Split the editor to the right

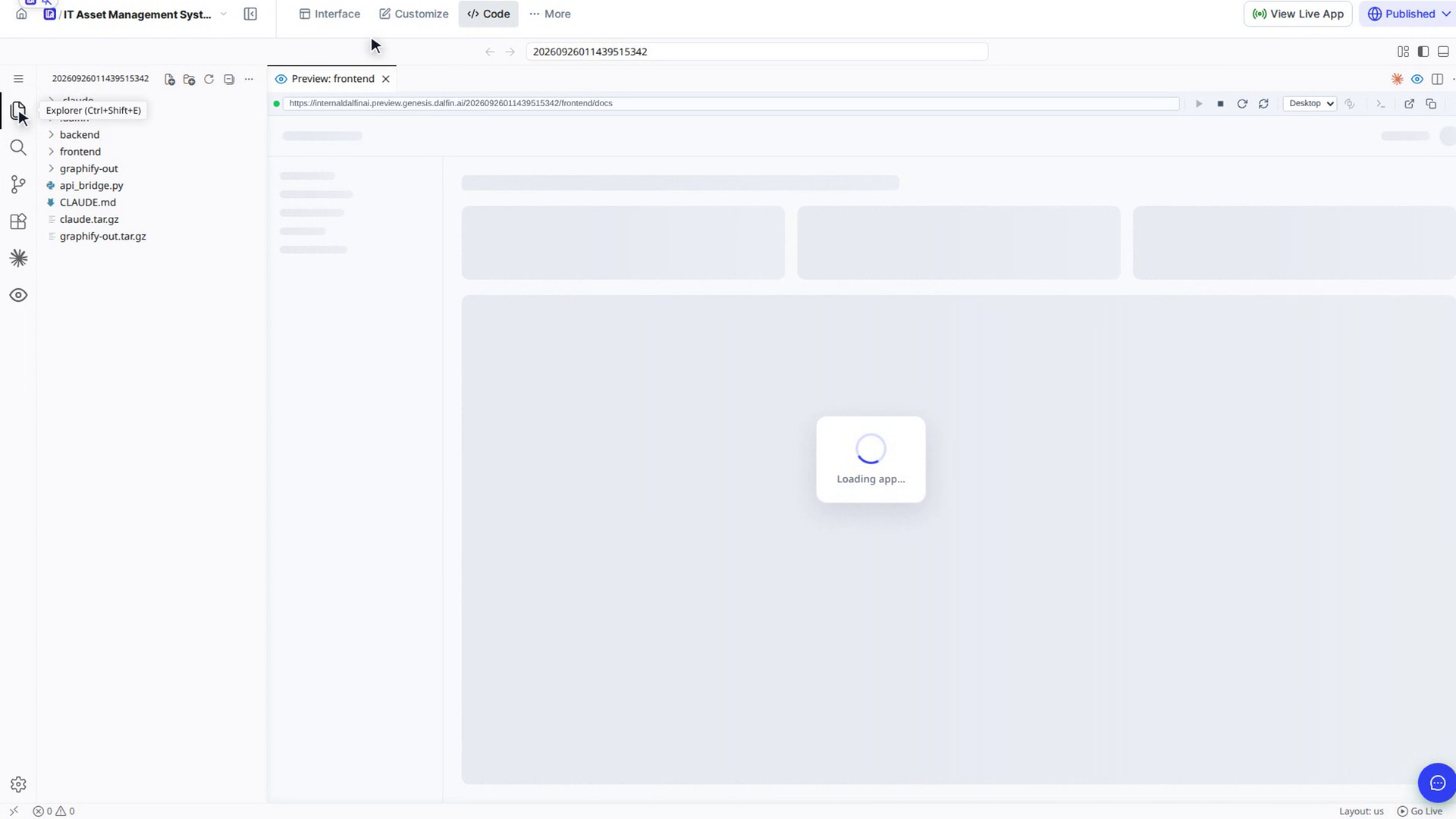[1437, 79]
